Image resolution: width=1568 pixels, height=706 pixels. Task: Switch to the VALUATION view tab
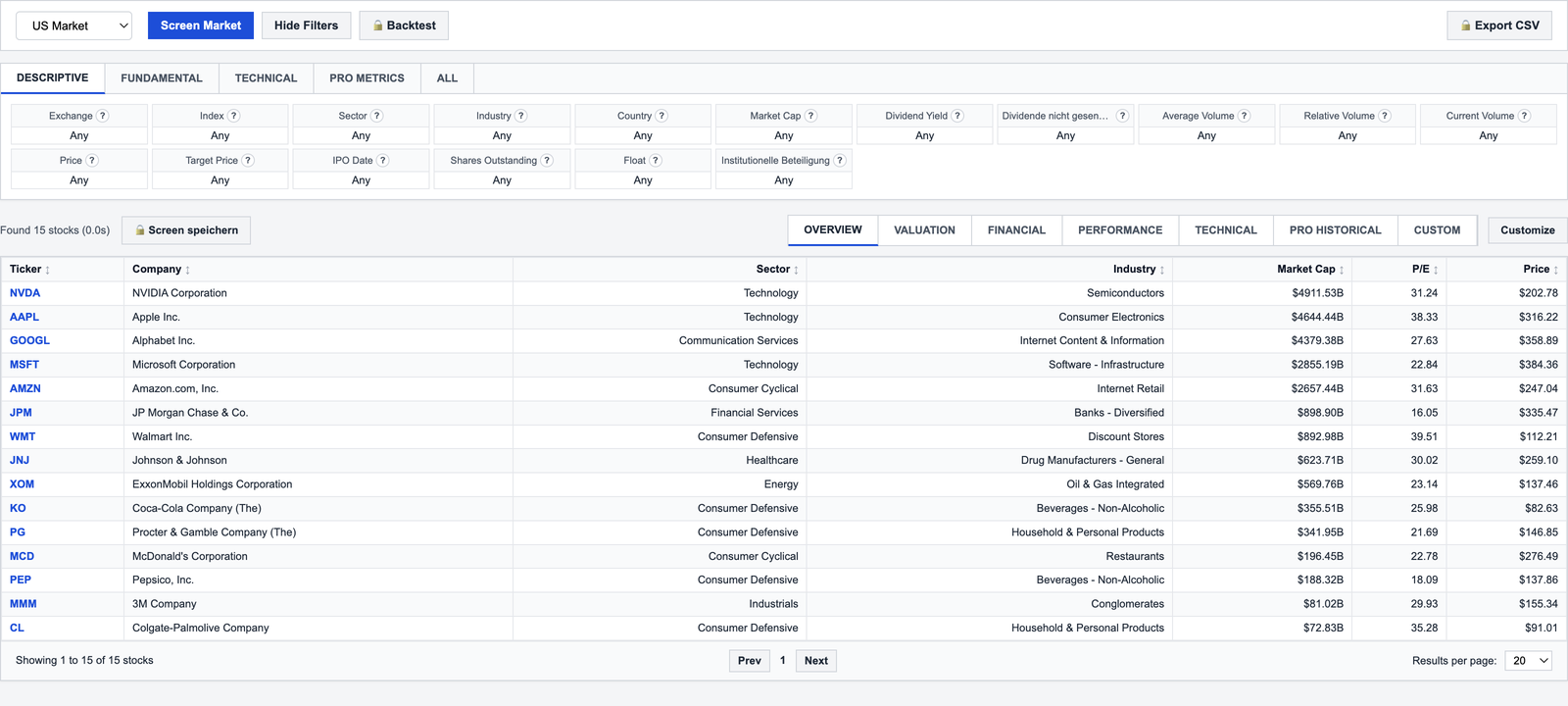coord(924,230)
